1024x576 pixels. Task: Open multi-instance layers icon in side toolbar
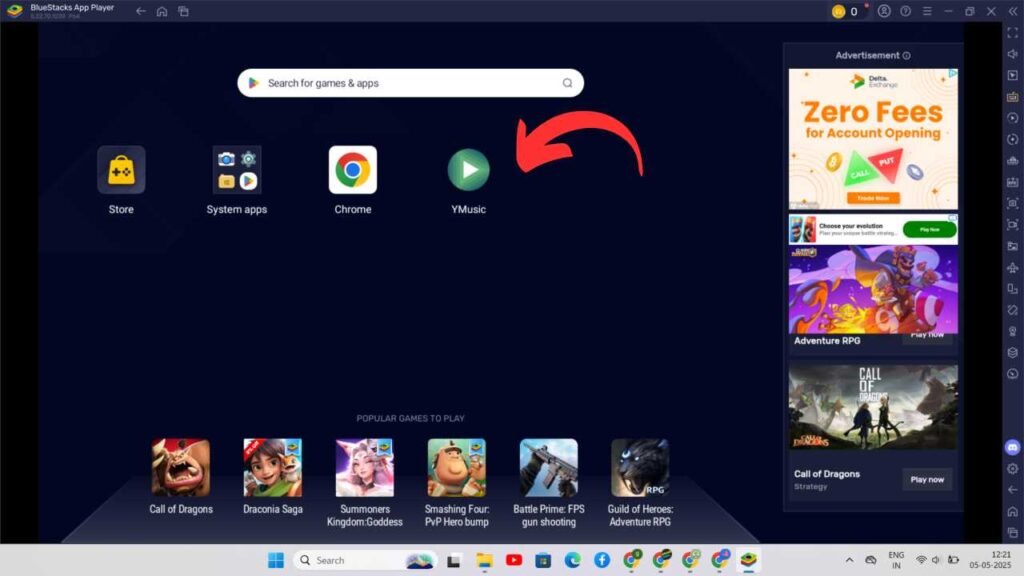tap(1012, 353)
